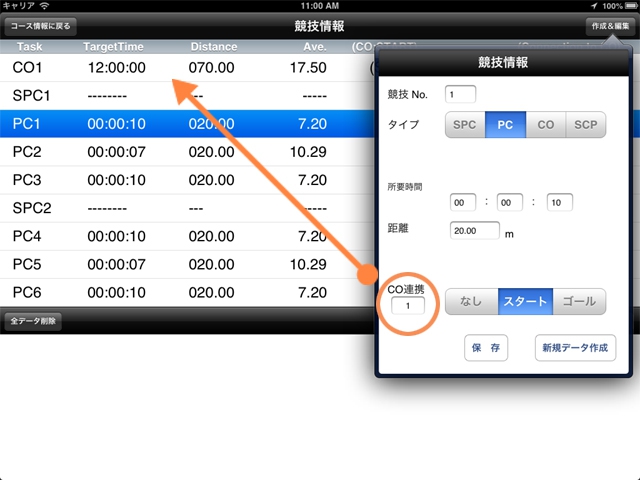
Task: Select the PC6 row in the list
Action: (180, 292)
